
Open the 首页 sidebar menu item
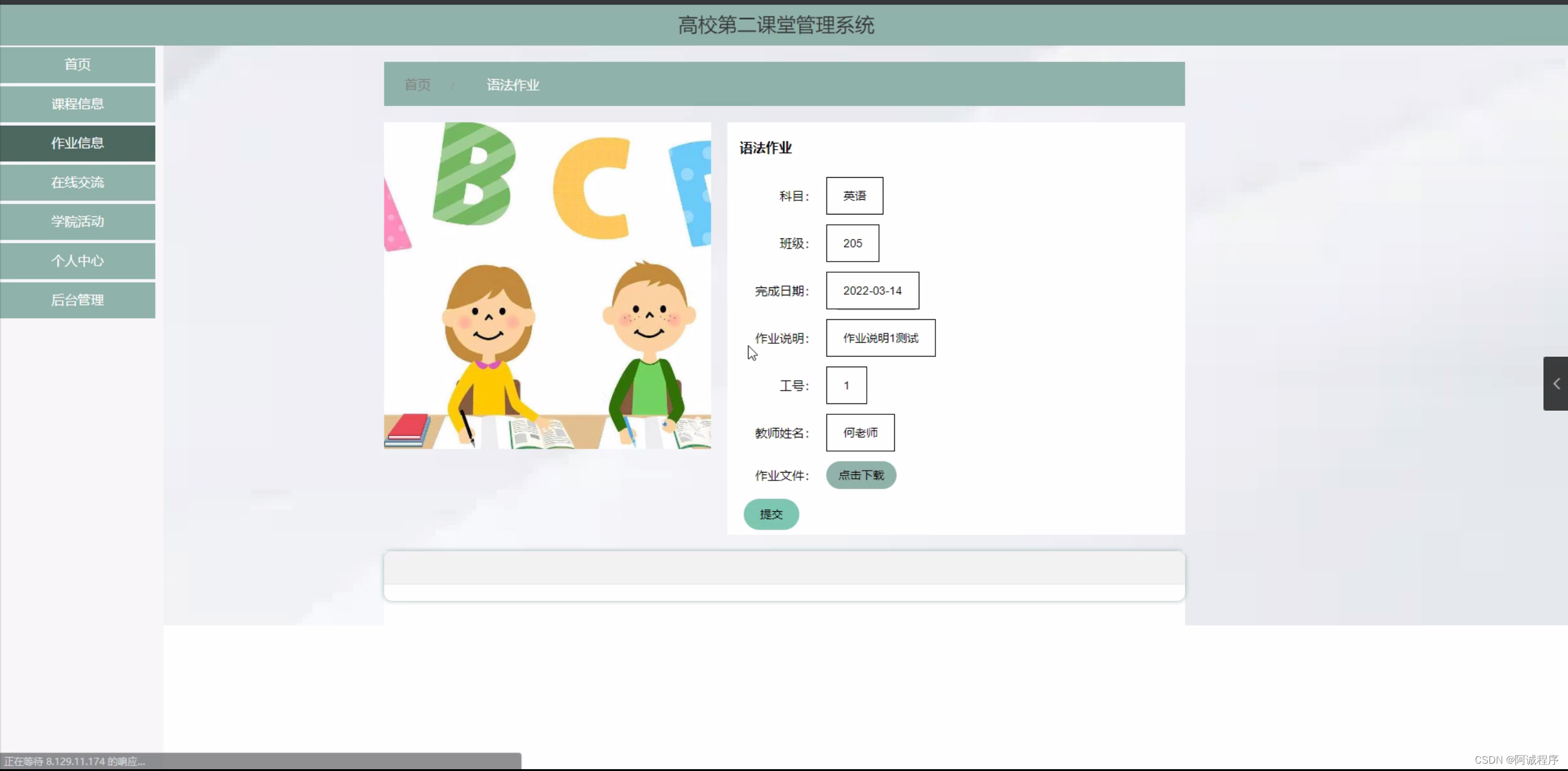click(77, 64)
